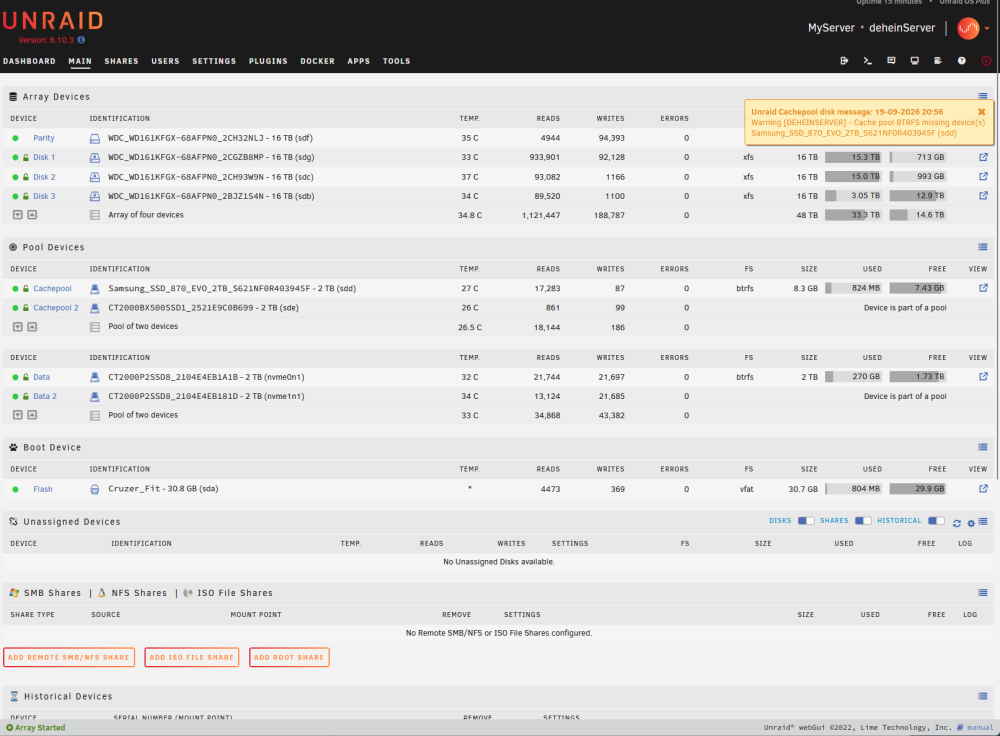Browse Disk 3 contents icon

click(x=983, y=195)
